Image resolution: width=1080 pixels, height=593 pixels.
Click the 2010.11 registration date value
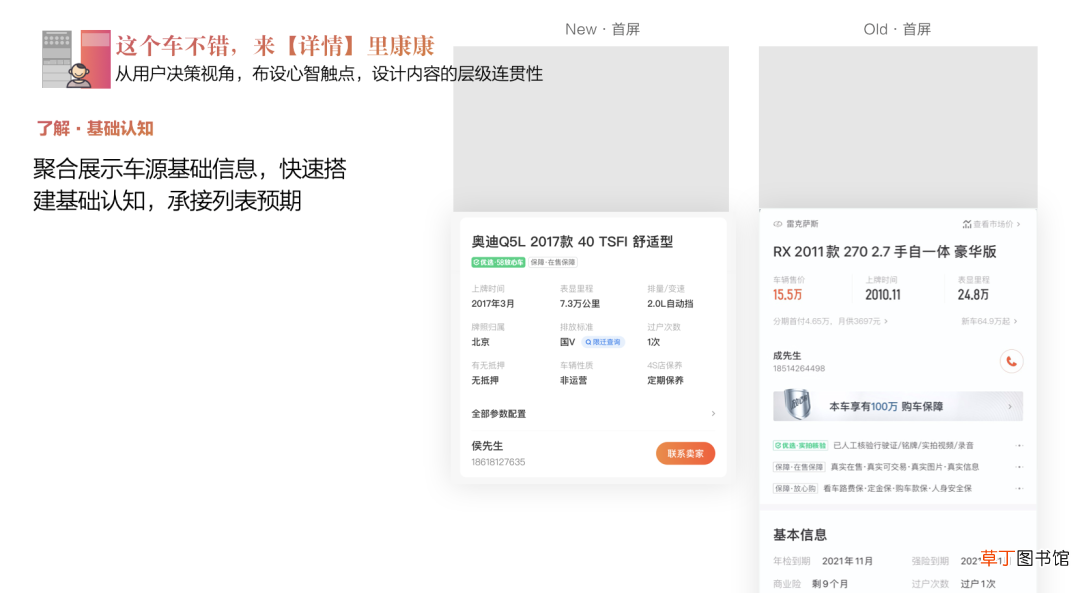(x=882, y=295)
